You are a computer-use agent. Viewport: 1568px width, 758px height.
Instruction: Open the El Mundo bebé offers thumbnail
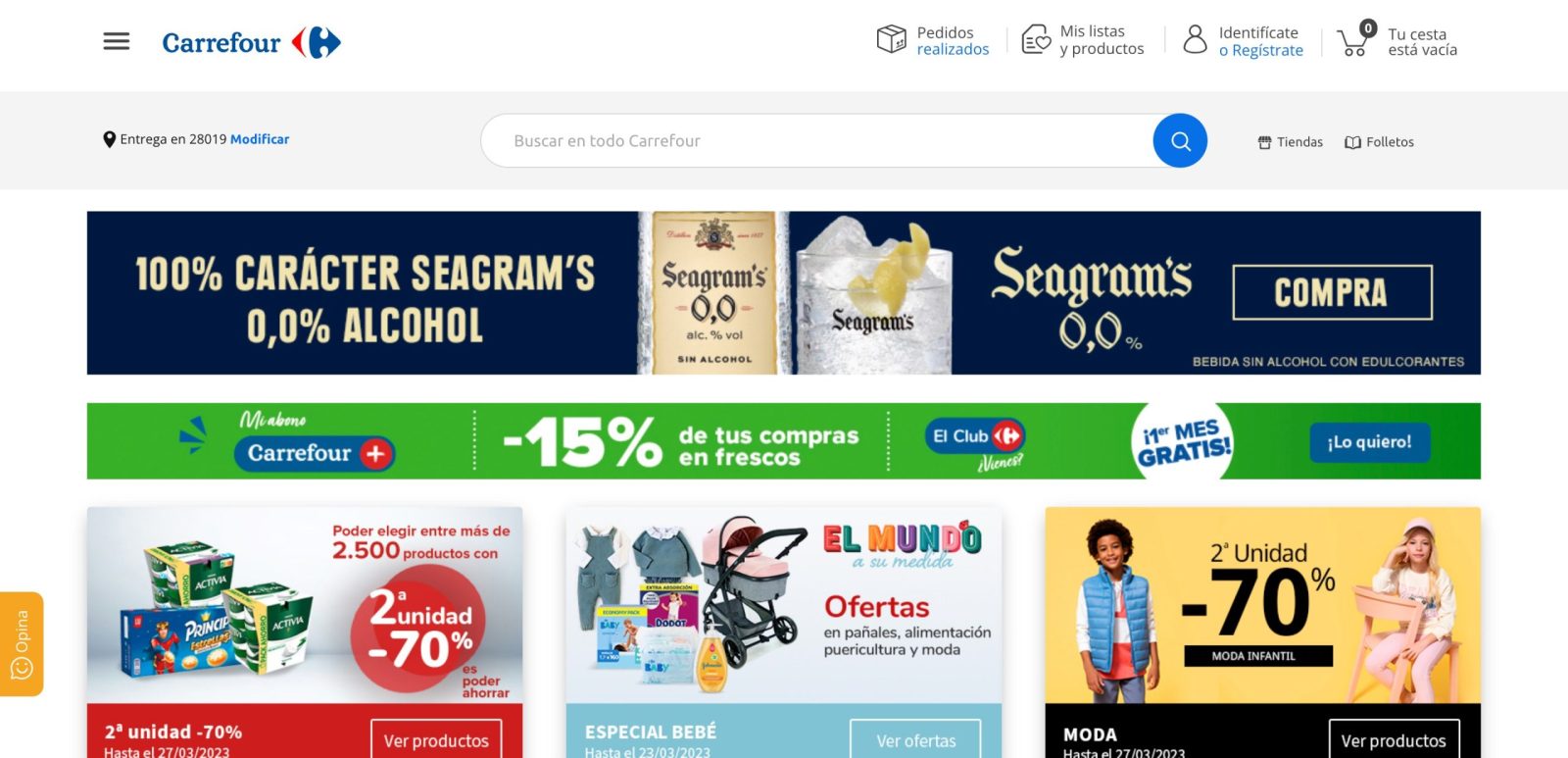coord(784,604)
